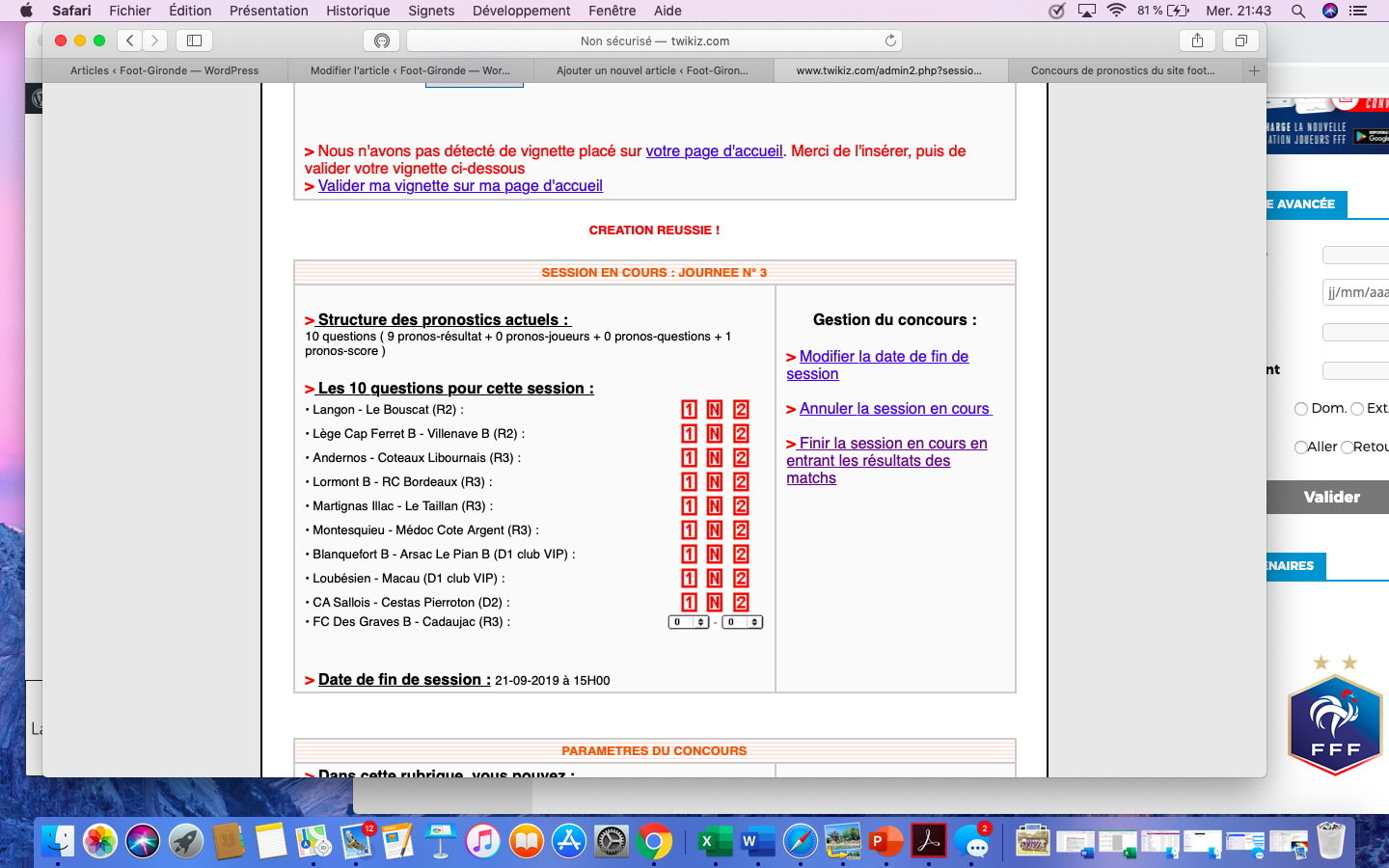Open Notification Center list icon
Screen dimensions: 1389x868
tap(1358, 11)
